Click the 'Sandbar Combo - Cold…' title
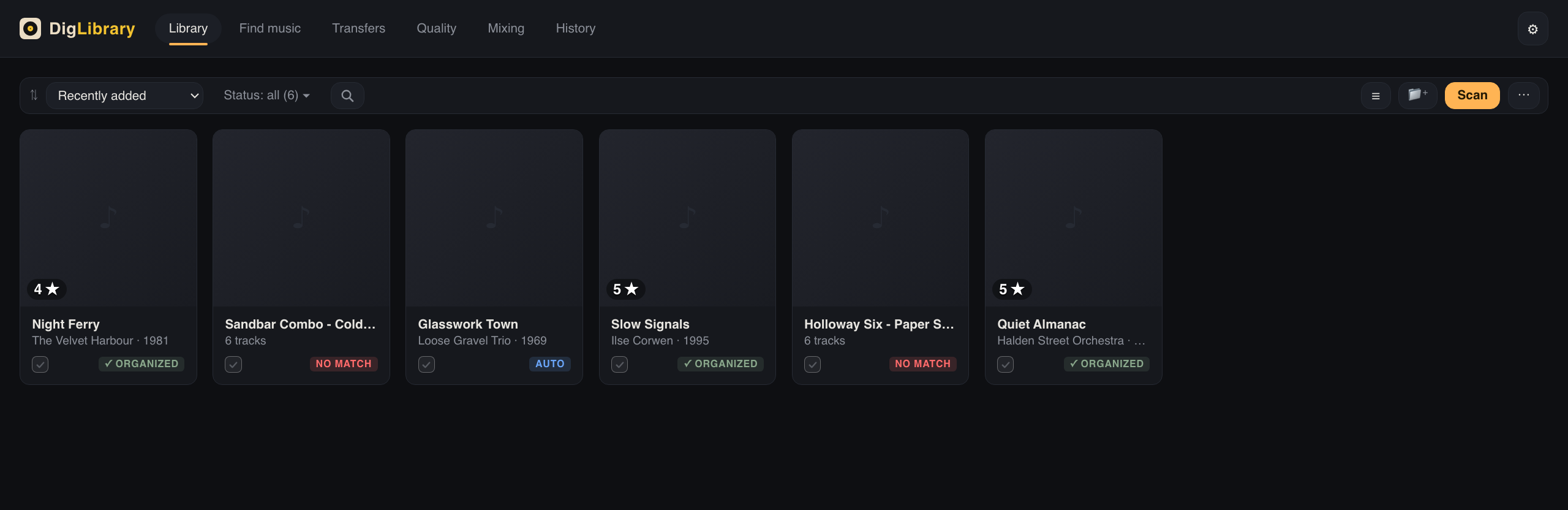Image resolution: width=1568 pixels, height=510 pixels. tap(300, 324)
